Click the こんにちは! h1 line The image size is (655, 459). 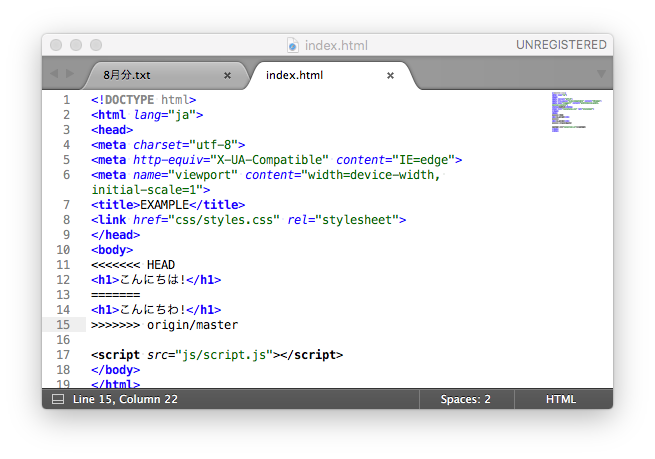pyautogui.click(x=156, y=280)
